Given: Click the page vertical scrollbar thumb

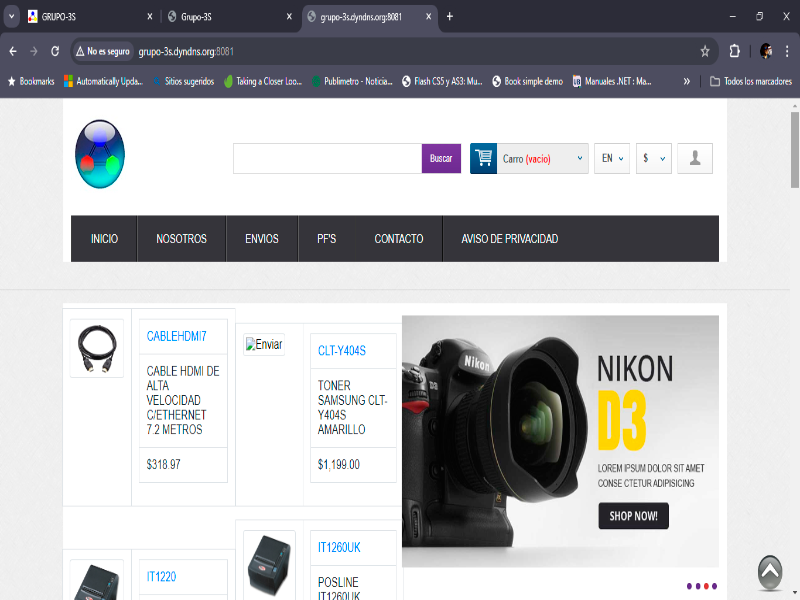Looking at the screenshot, I should point(794,150).
